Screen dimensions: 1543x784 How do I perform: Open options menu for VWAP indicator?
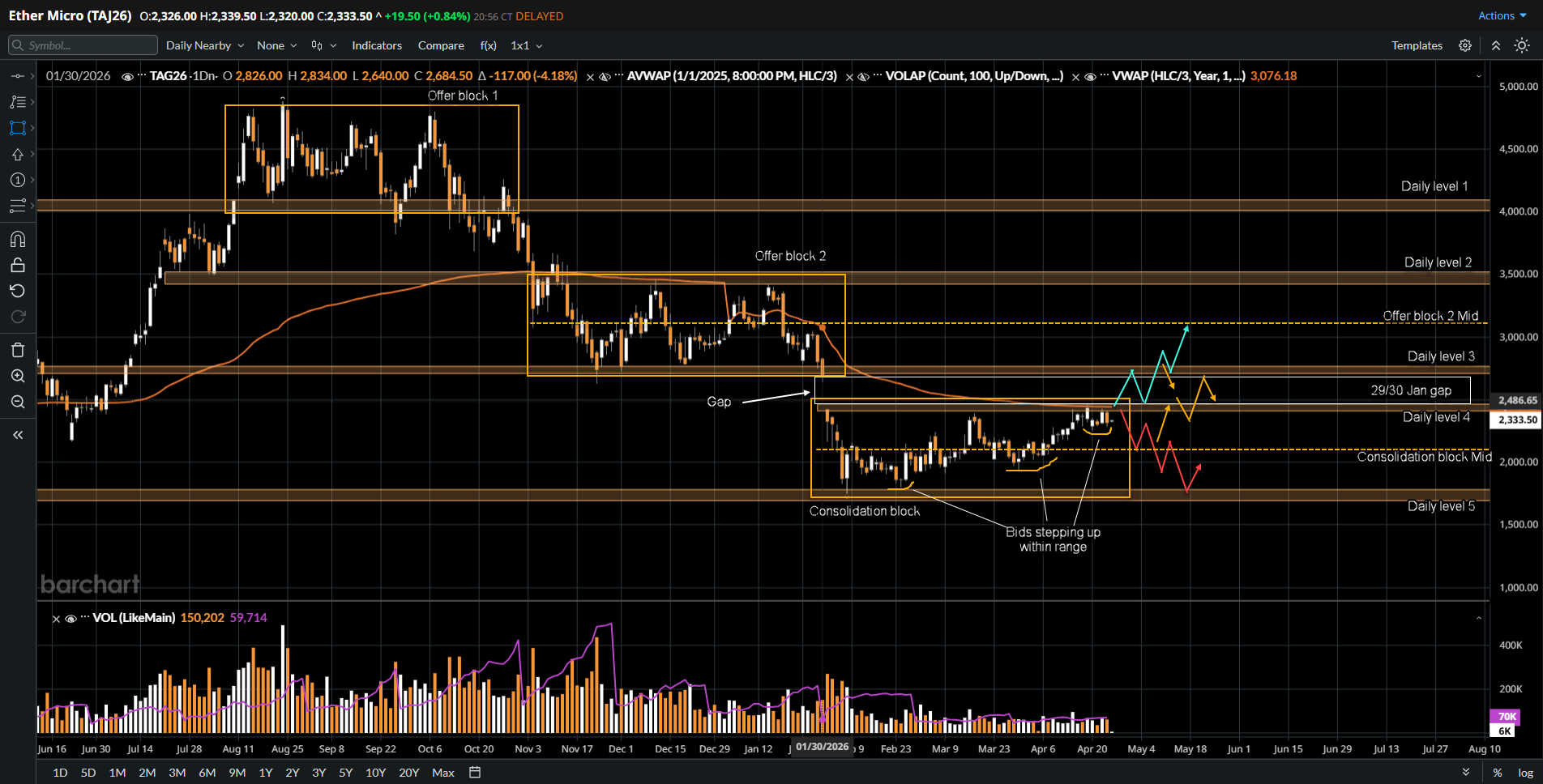pos(1104,76)
